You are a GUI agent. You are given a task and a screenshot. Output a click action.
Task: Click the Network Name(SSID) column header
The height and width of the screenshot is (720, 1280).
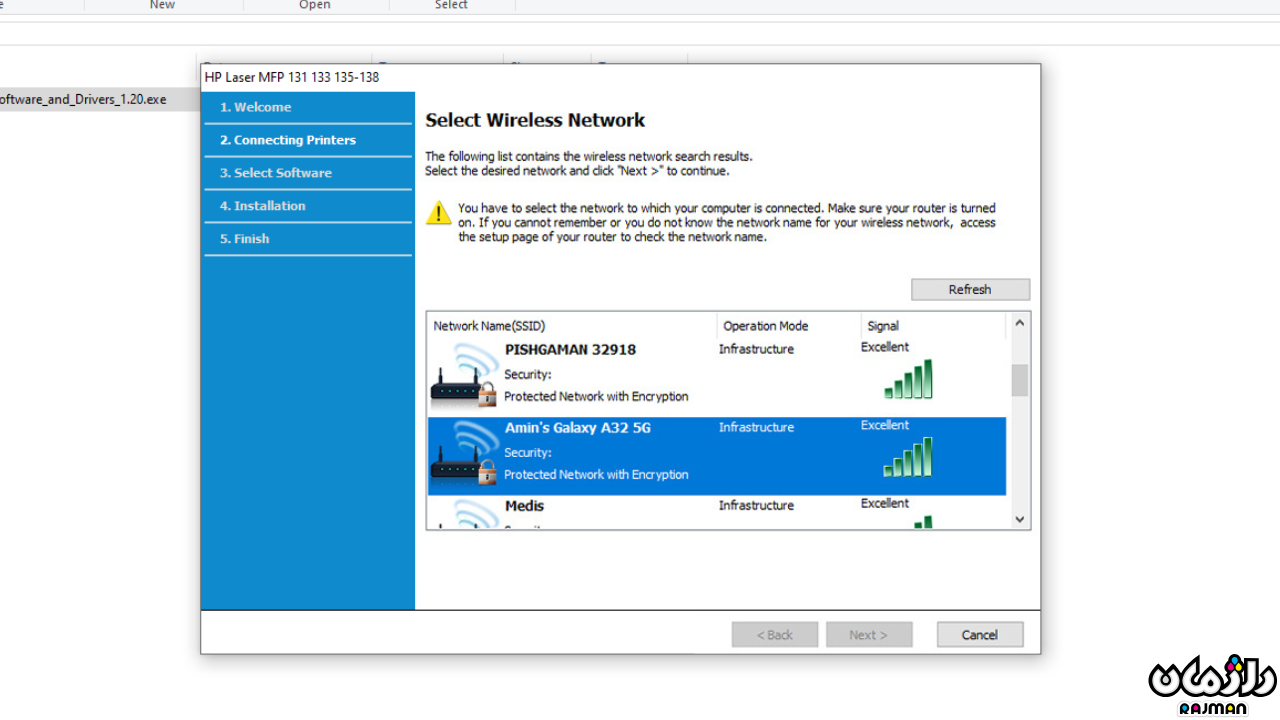(572, 326)
